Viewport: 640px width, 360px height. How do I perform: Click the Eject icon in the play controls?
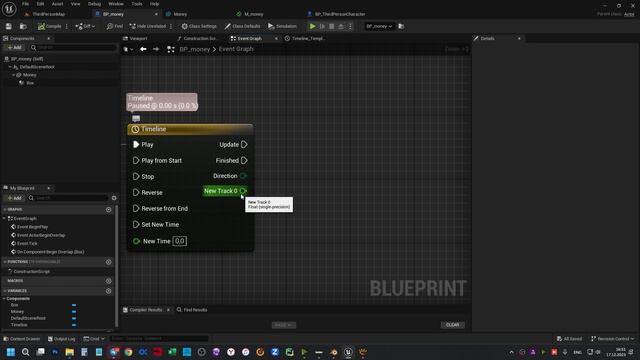(341, 26)
